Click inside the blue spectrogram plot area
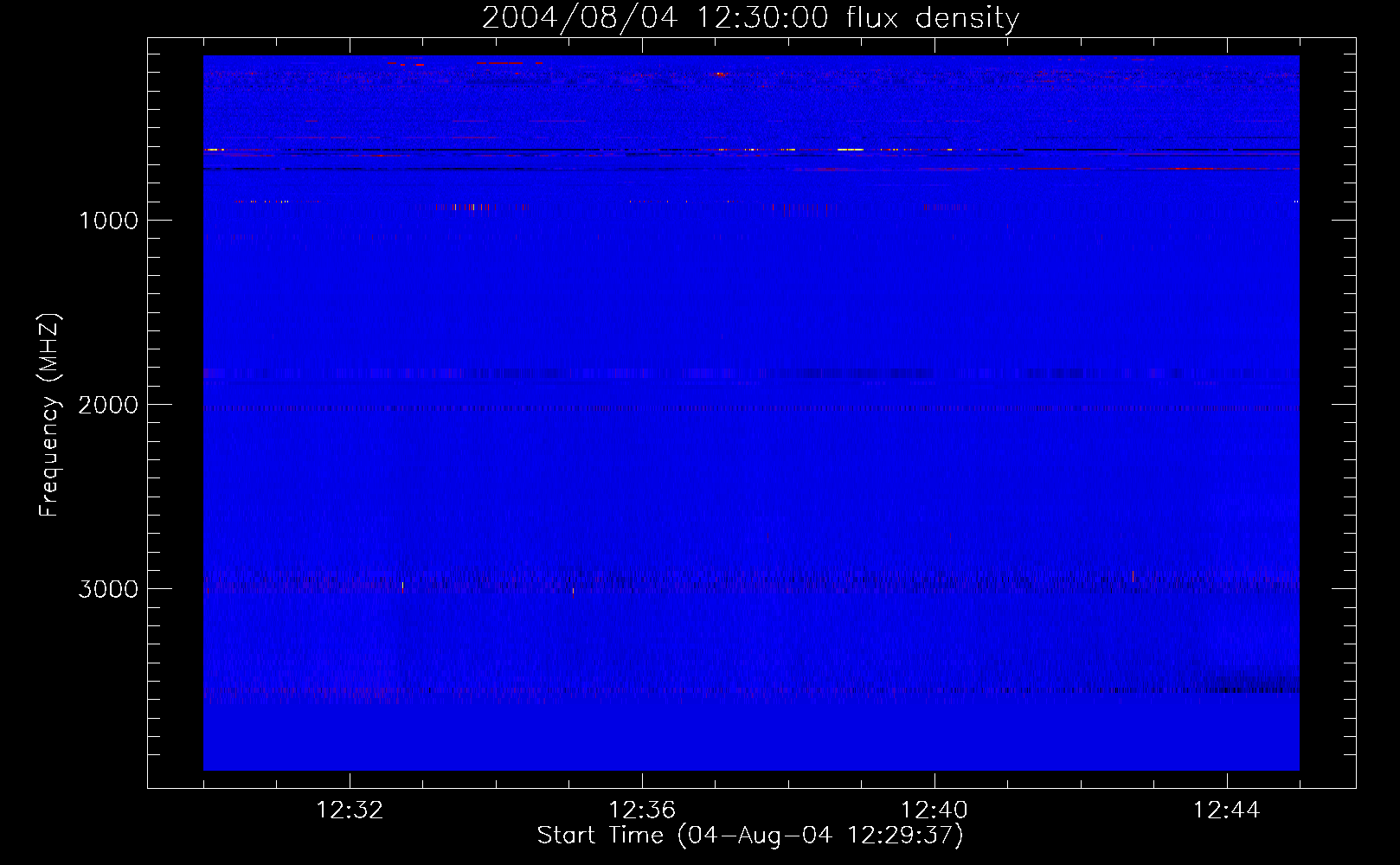The height and width of the screenshot is (865, 1400). (751, 413)
